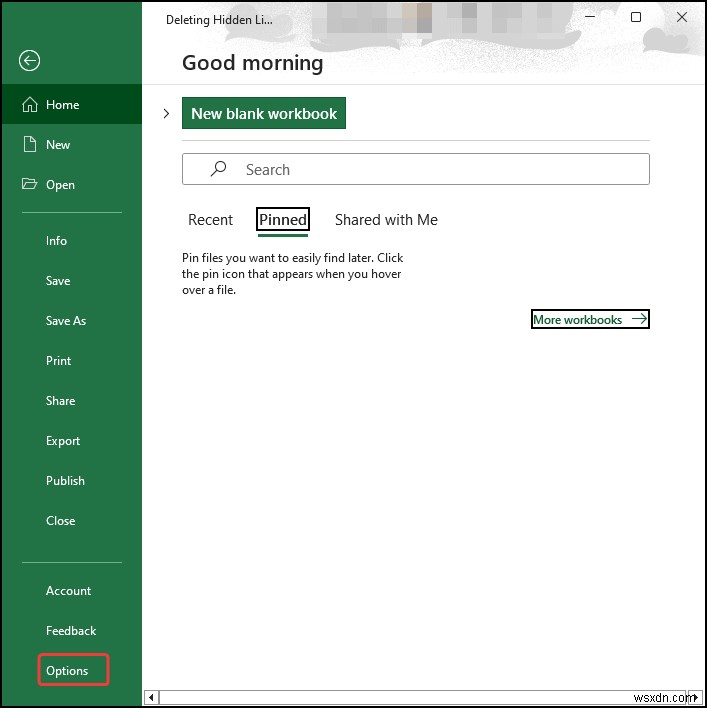This screenshot has height=708, width=707.
Task: Click the magnifier icon in search box
Action: pos(219,169)
